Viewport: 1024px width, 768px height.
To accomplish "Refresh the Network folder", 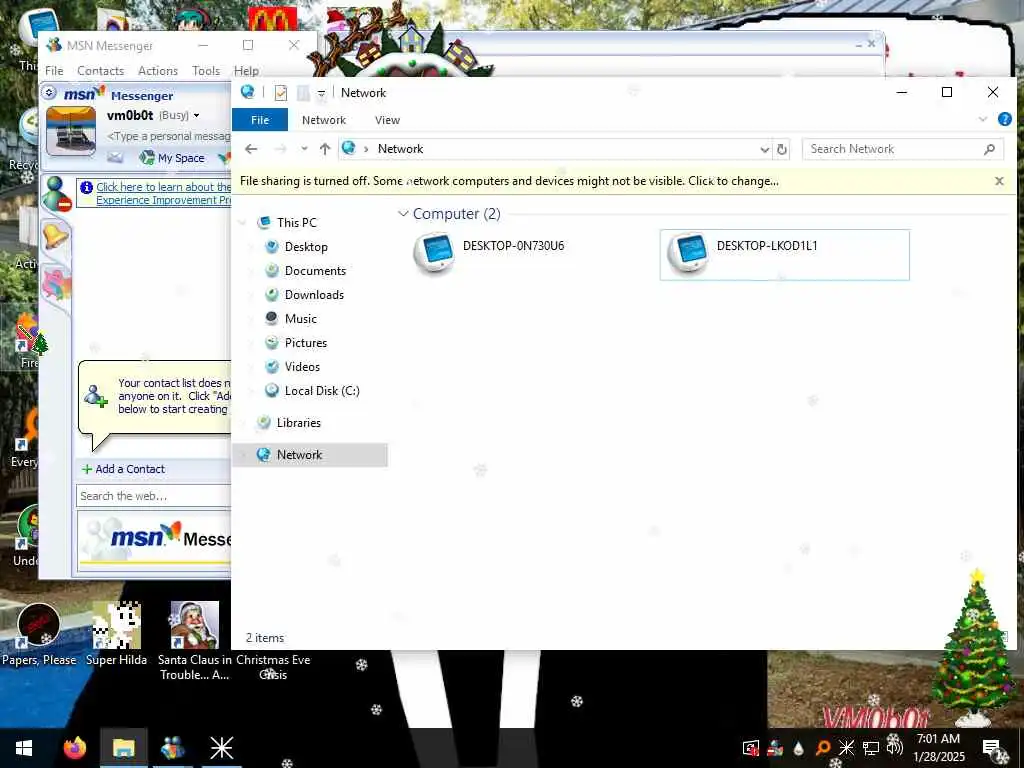I will pyautogui.click(x=781, y=150).
